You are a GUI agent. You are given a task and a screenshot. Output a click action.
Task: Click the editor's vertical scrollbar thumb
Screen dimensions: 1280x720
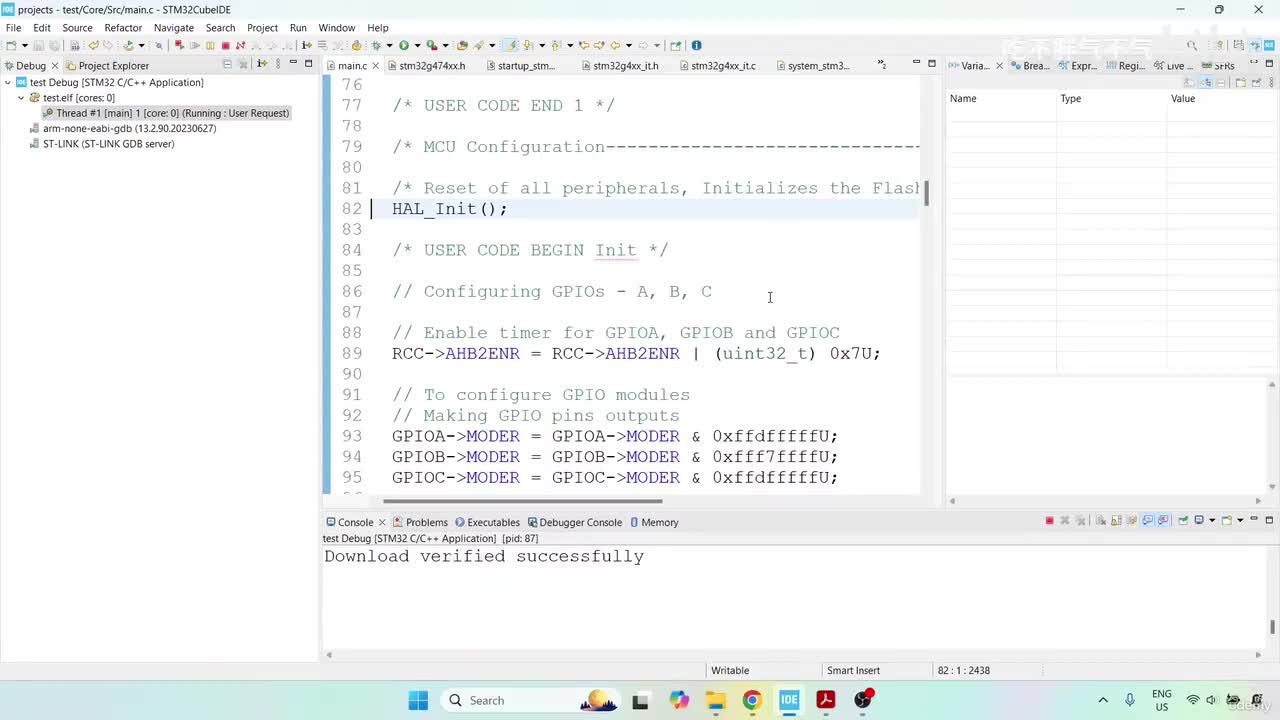click(927, 193)
